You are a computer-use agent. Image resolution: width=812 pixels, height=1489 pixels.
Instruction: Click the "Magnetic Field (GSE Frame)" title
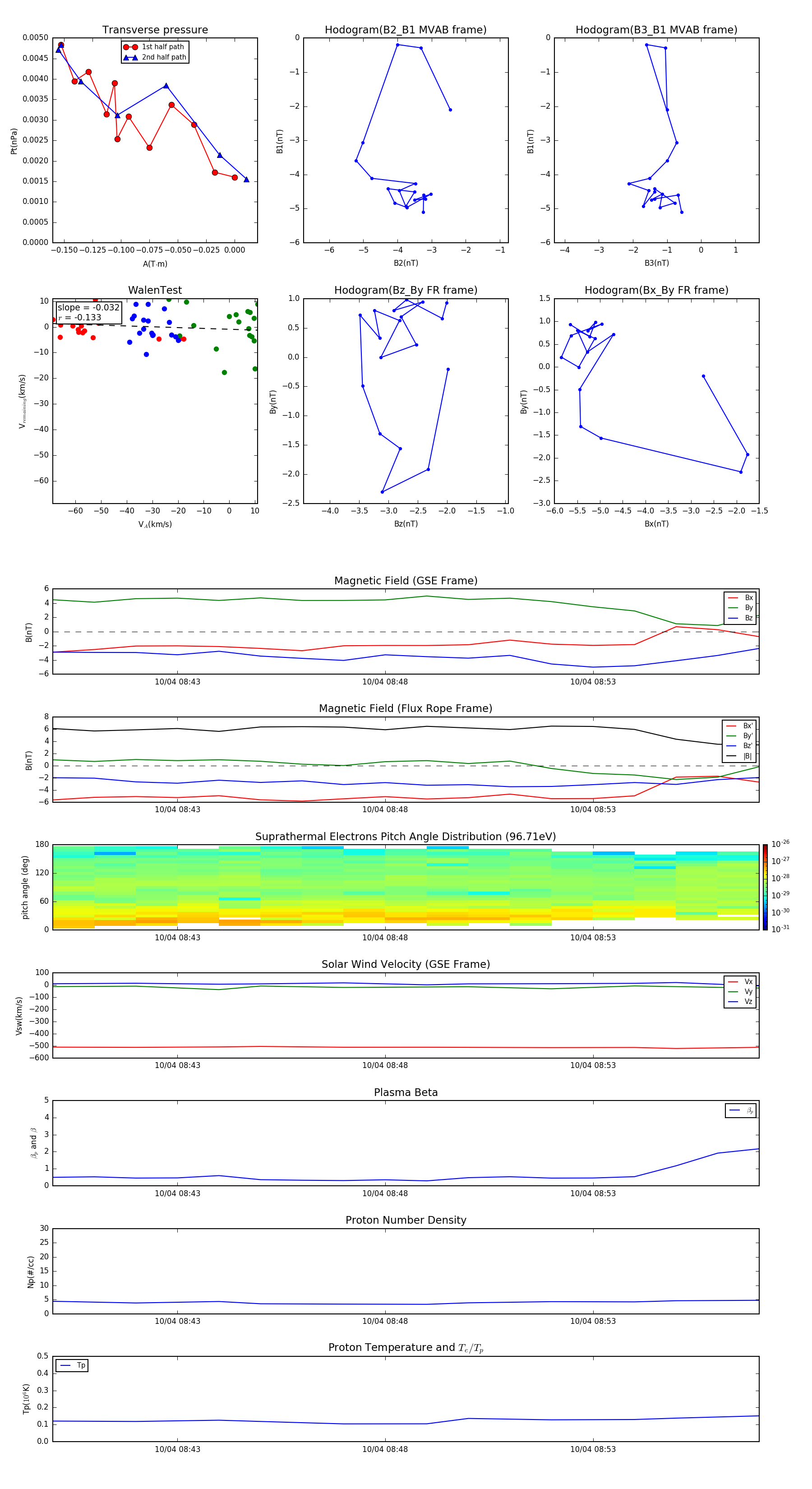[406, 581]
